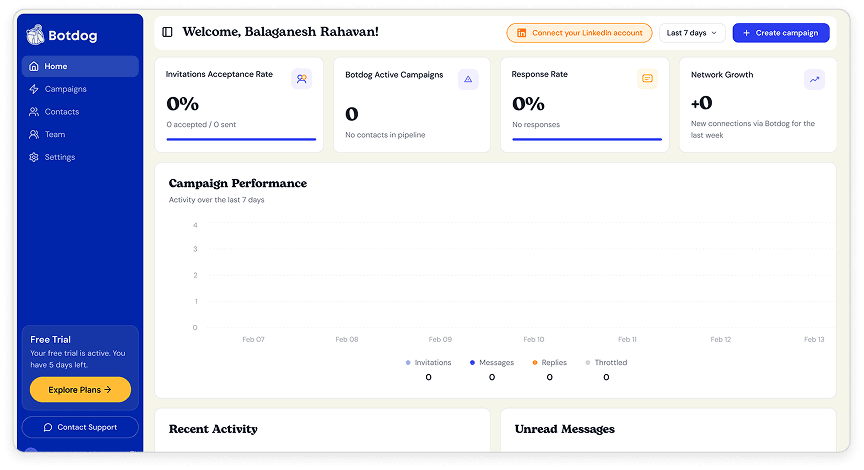Click the Team users icon in sidebar
The width and height of the screenshot is (864, 470).
(34, 134)
